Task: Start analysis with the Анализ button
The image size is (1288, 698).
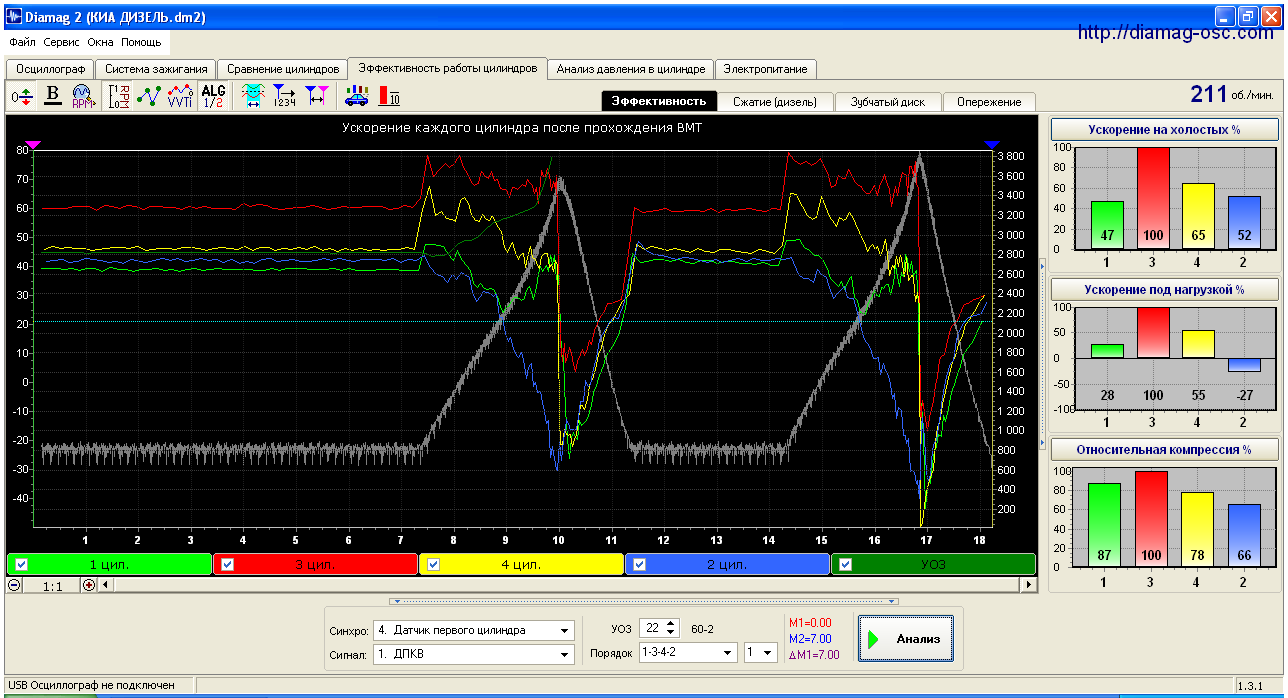Action: point(905,639)
